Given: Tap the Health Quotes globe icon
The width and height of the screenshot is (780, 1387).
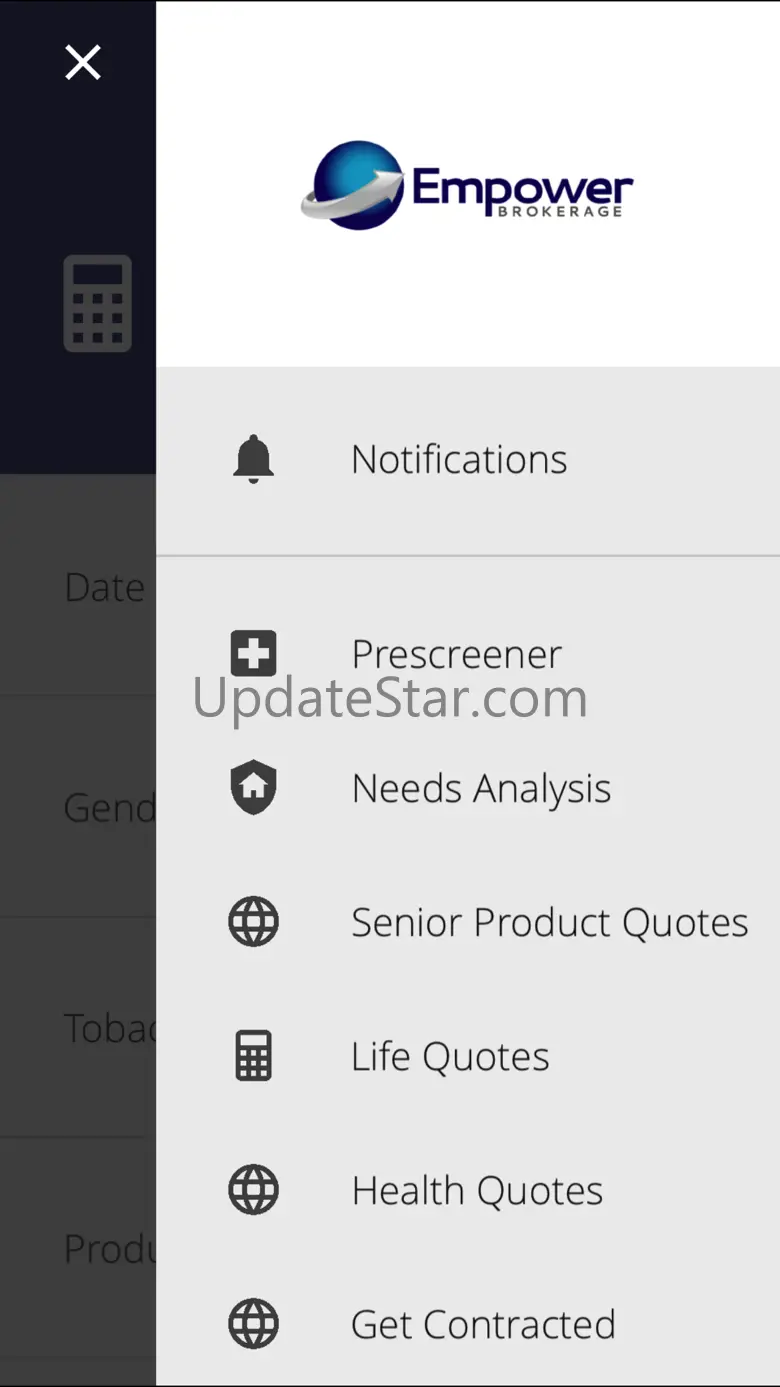Looking at the screenshot, I should (253, 1190).
